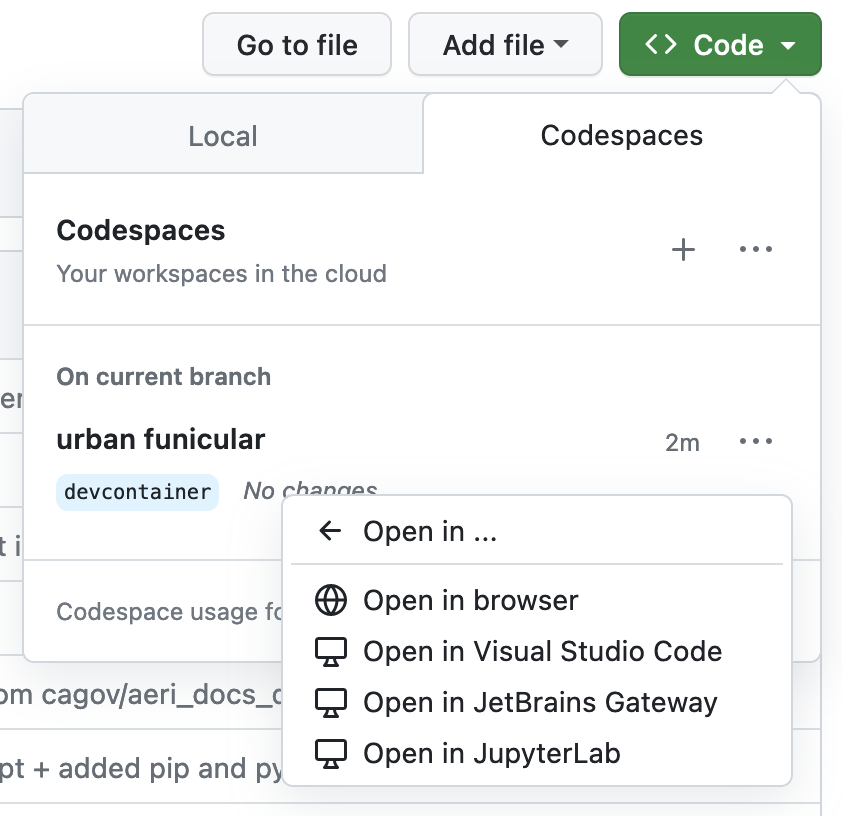Image resolution: width=842 pixels, height=816 pixels.
Task: Click the monitor icon for Visual Studio Code
Action: tap(331, 651)
